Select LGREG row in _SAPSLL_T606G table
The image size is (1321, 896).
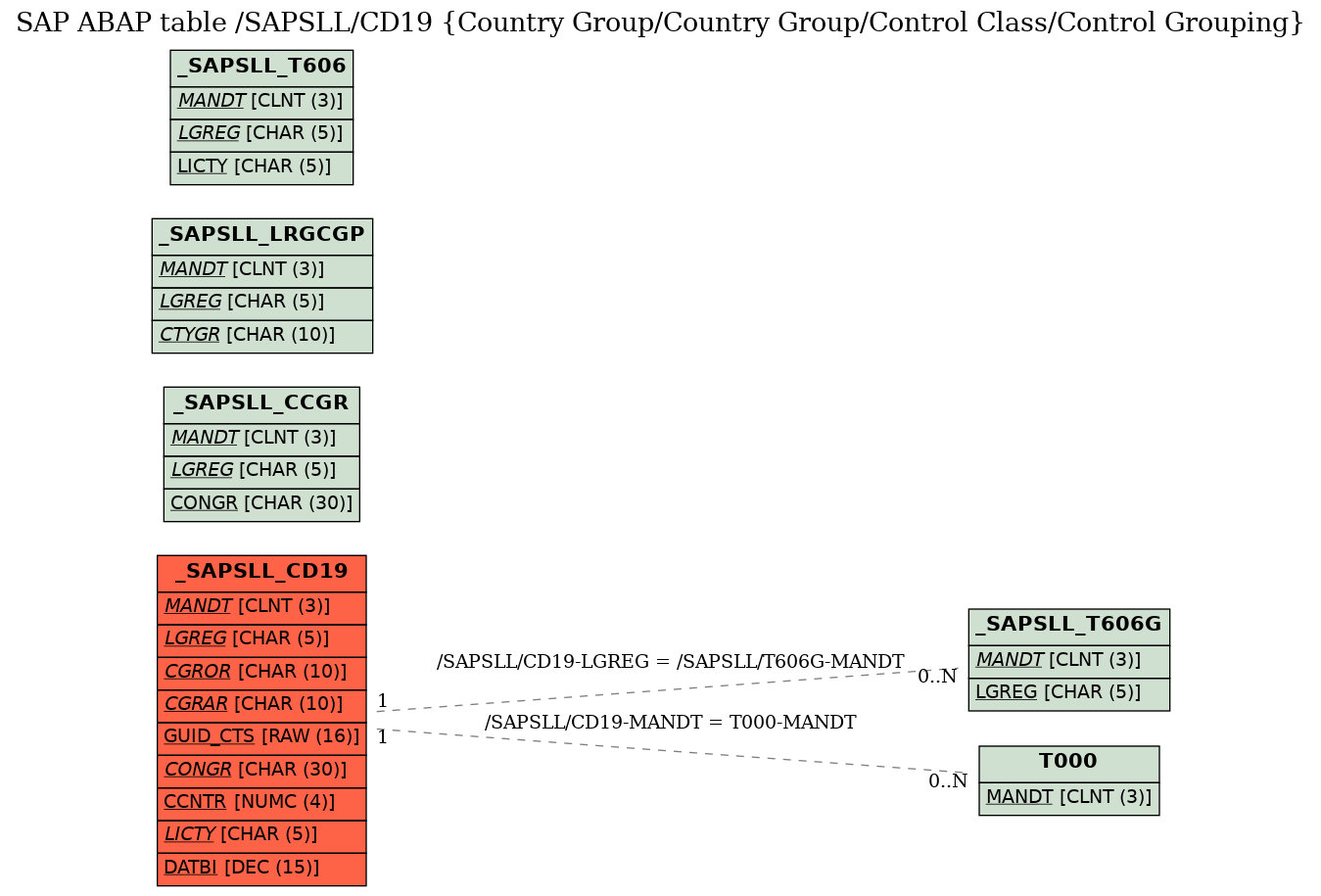point(1069,693)
